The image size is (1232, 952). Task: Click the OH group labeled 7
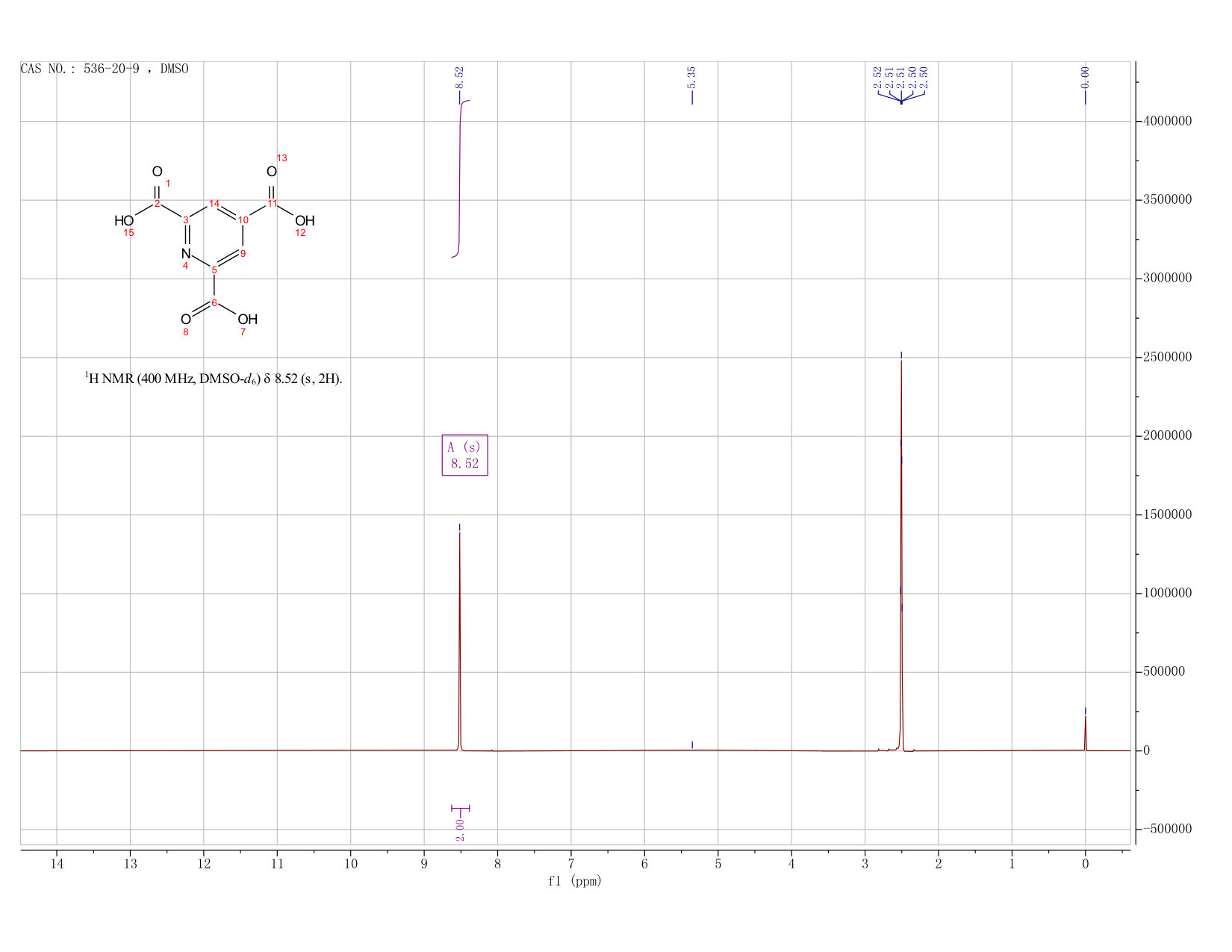[248, 320]
